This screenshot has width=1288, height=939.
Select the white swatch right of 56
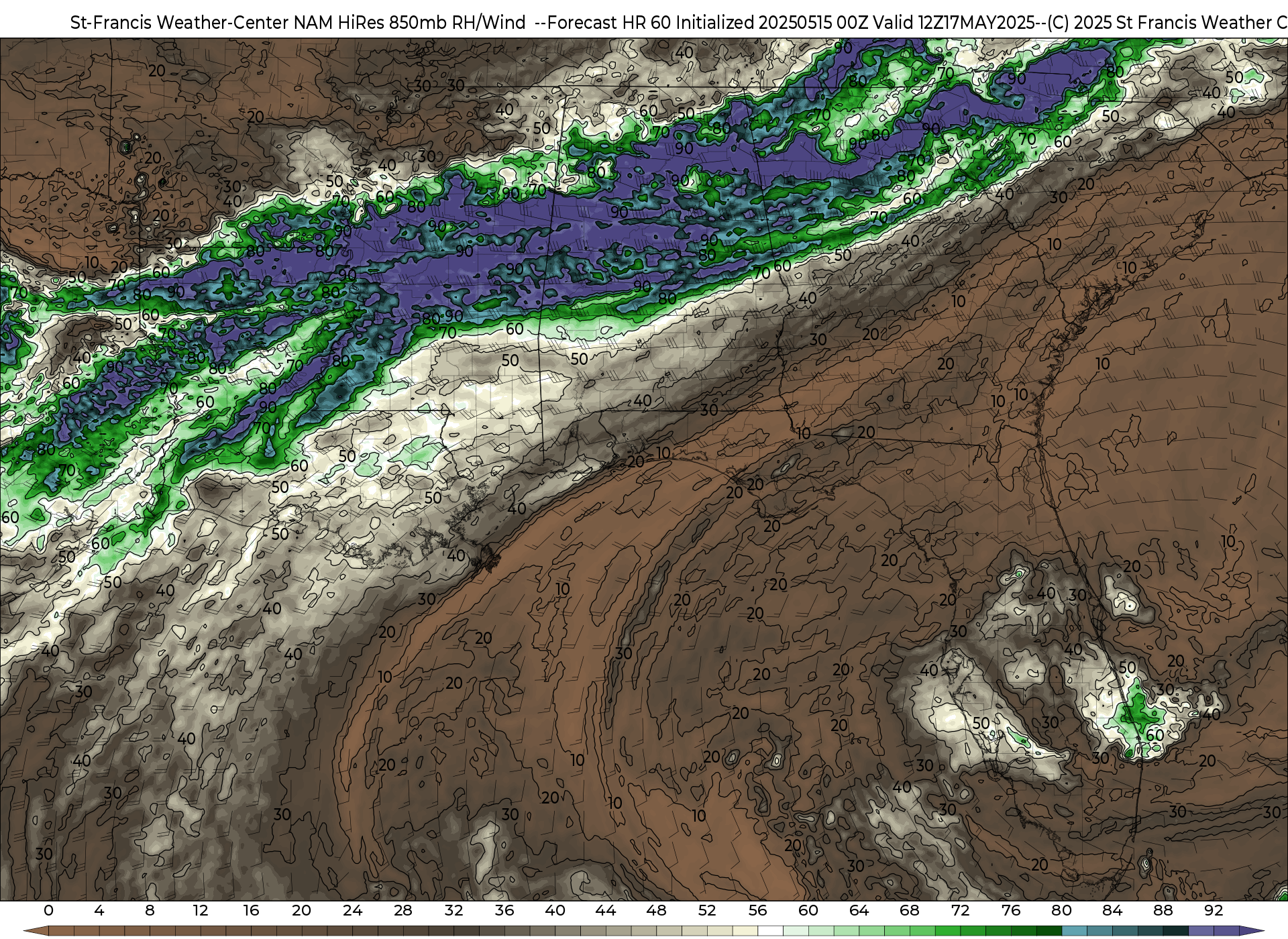(770, 931)
